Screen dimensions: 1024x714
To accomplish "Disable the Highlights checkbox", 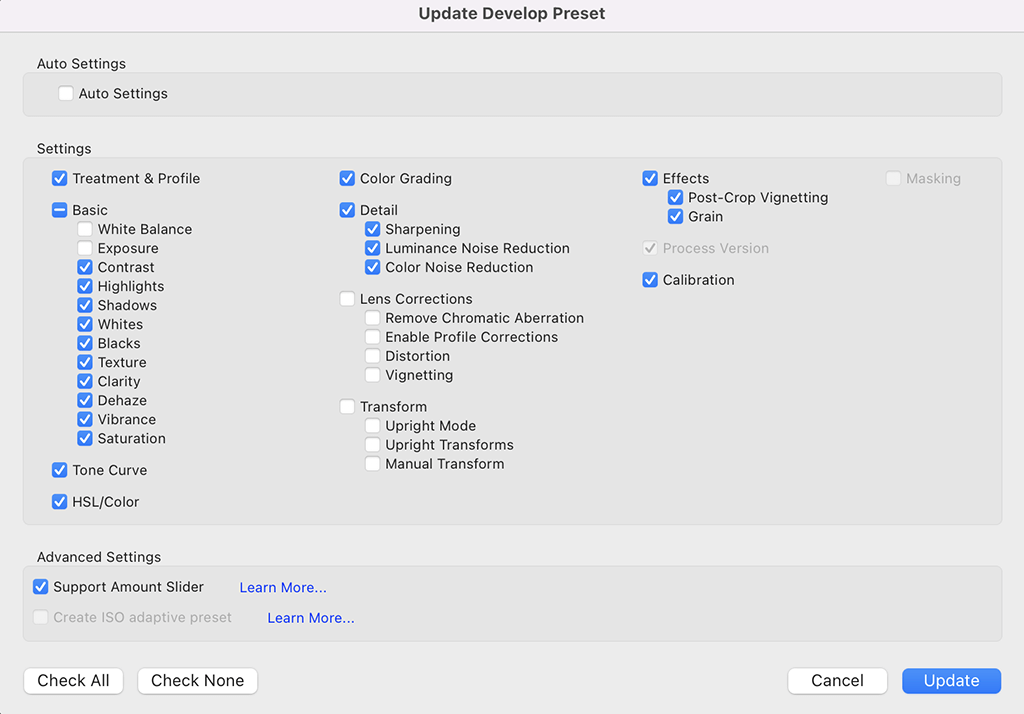I will click(x=85, y=286).
